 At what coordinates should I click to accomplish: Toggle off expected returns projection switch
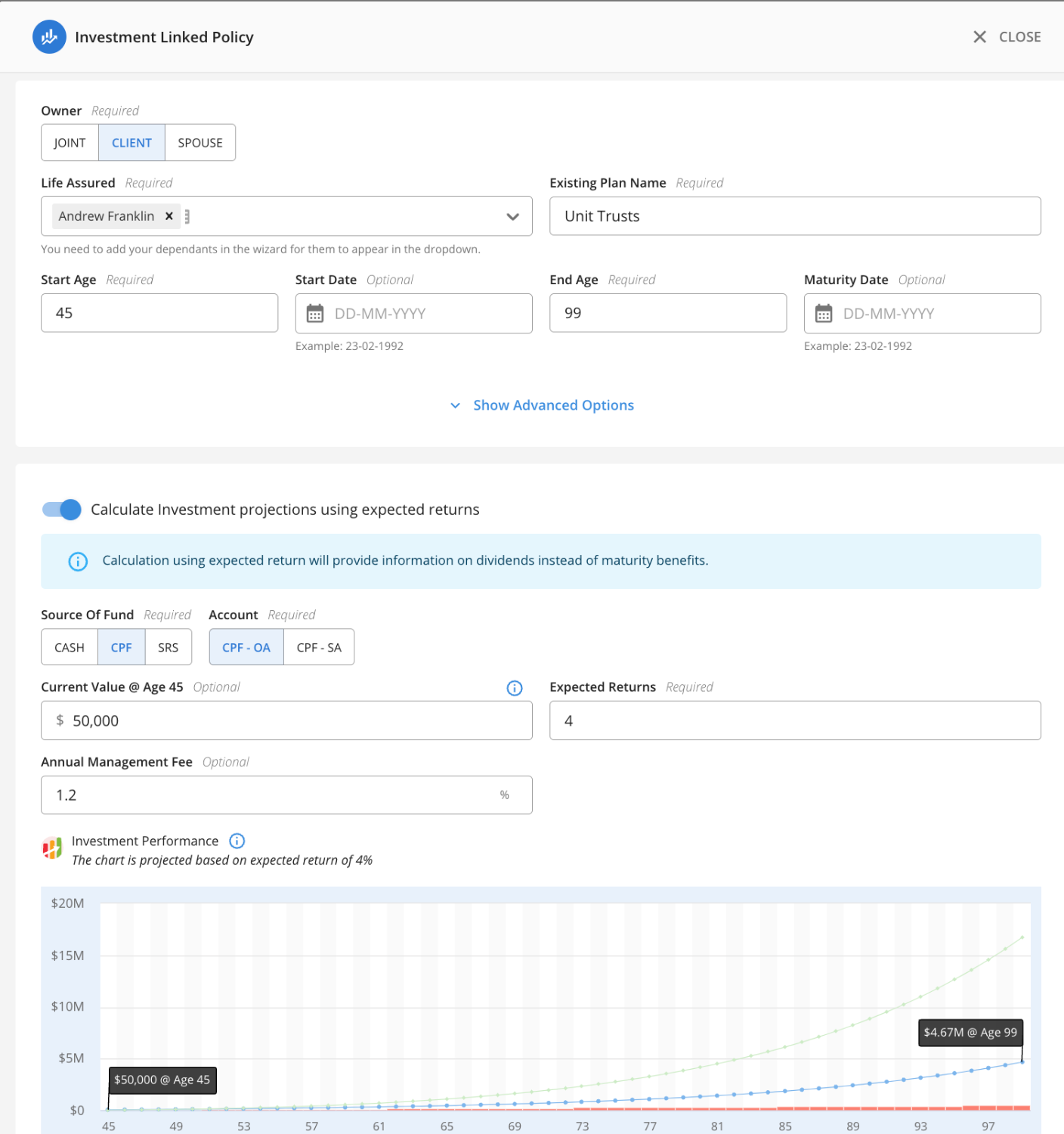coord(62,510)
